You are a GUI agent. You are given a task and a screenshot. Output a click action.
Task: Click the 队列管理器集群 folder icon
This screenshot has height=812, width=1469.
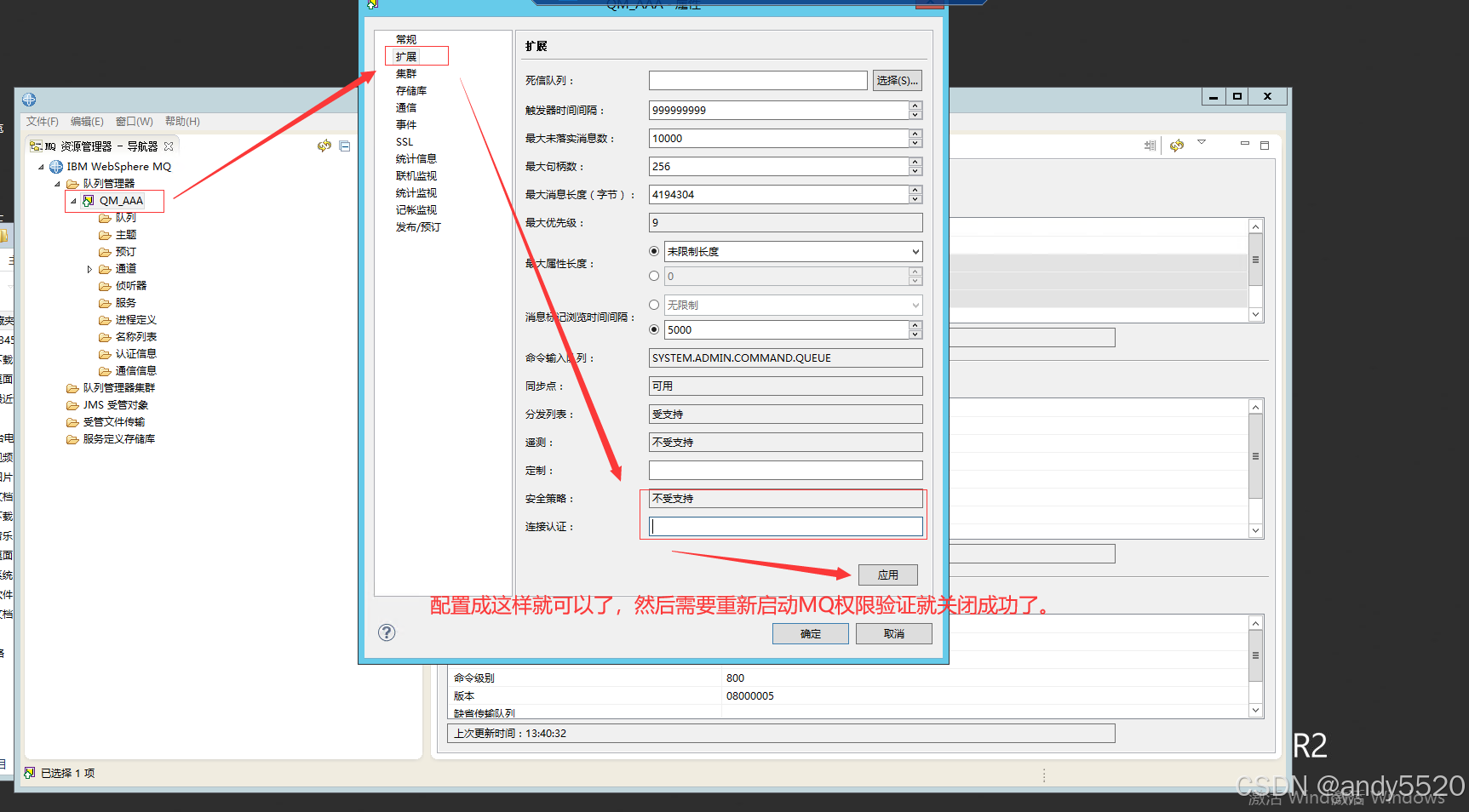pyautogui.click(x=72, y=388)
